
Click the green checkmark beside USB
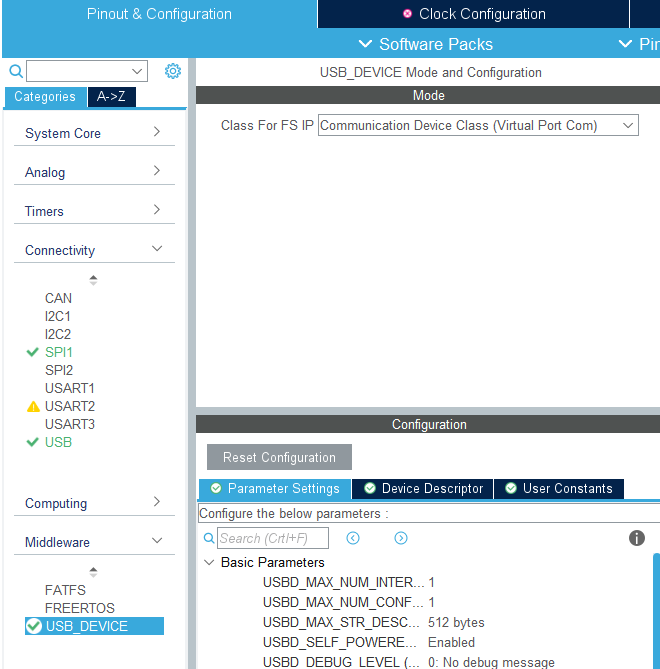click(x=32, y=442)
